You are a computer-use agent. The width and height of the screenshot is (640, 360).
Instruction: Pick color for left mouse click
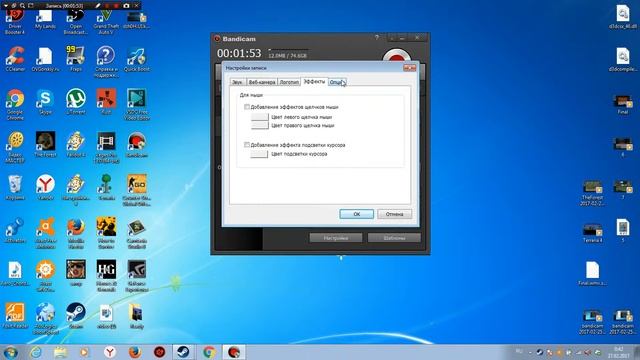point(260,117)
